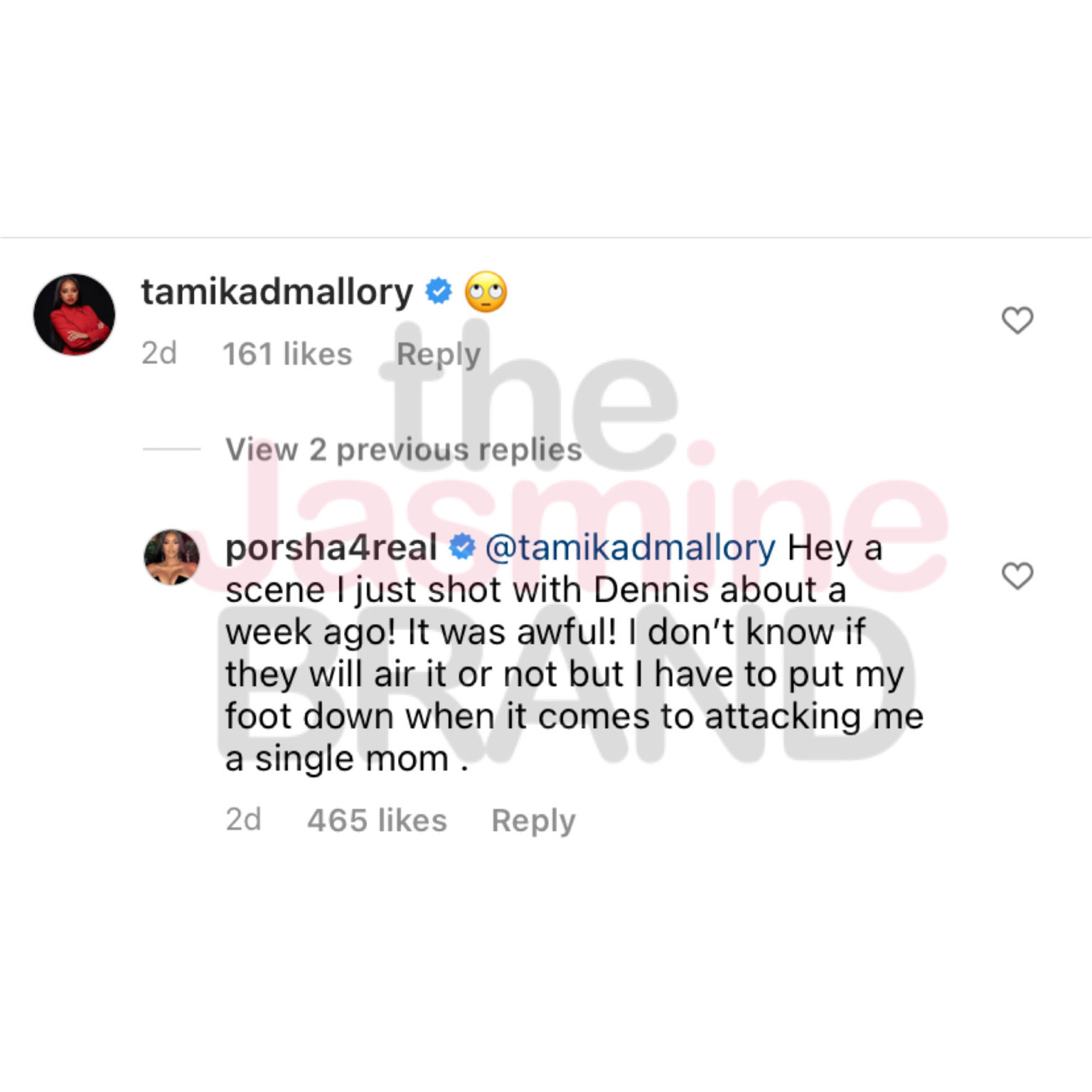The width and height of the screenshot is (1092, 1092).
Task: Open the @tamikadmallory mention link
Action: tap(630, 547)
